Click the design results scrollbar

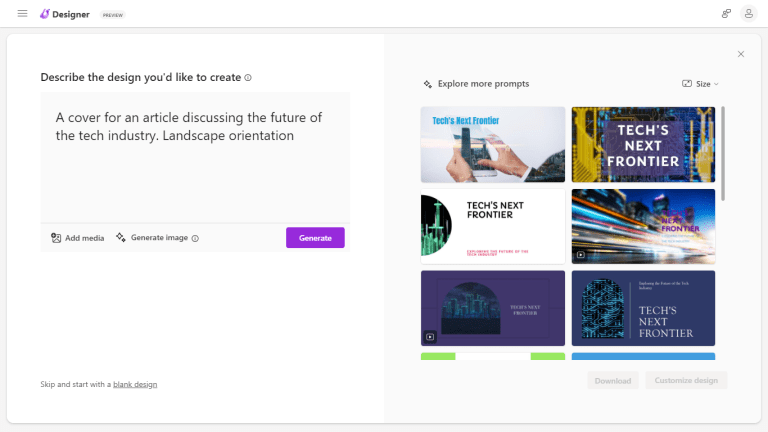tap(722, 153)
